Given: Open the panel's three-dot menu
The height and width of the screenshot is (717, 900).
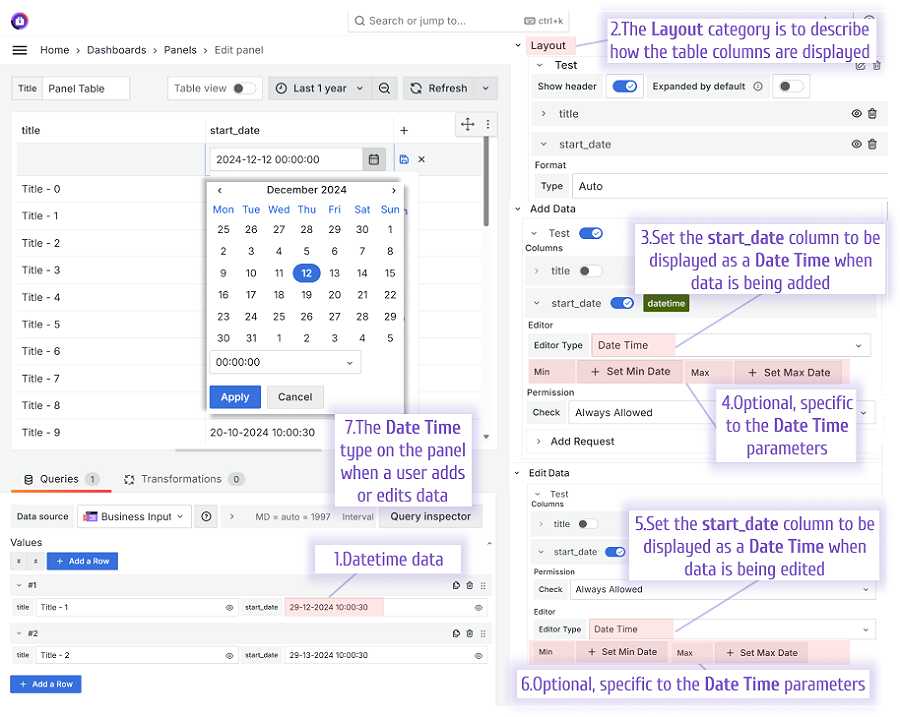Looking at the screenshot, I should [488, 124].
